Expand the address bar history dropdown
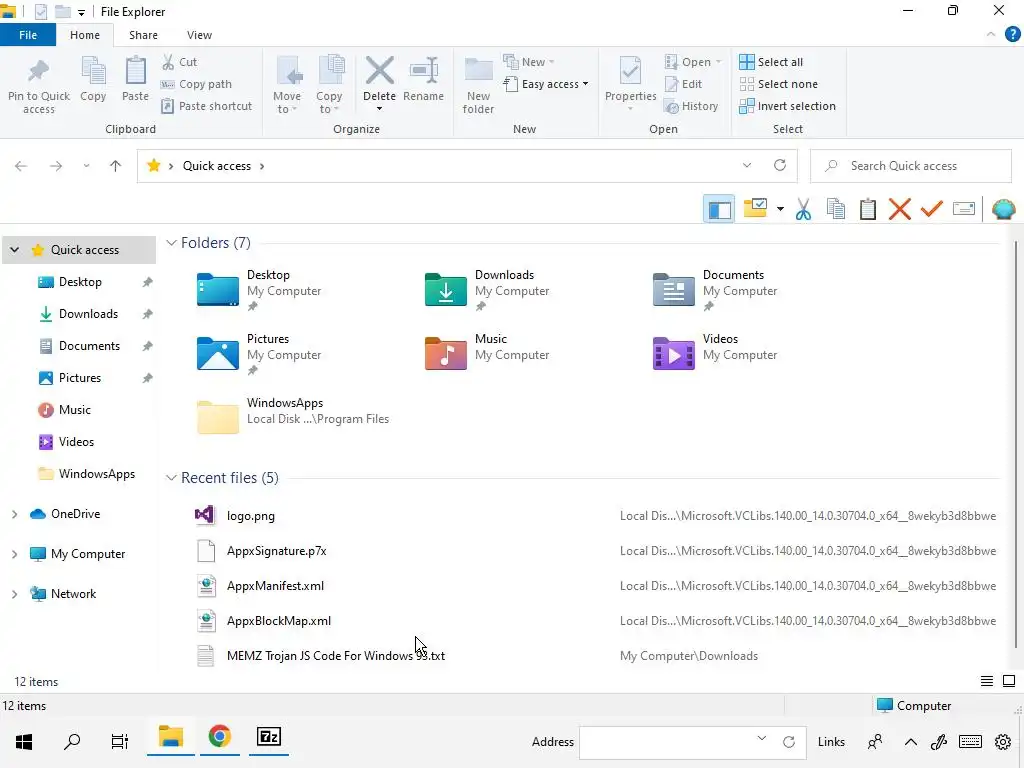1024x768 pixels. 746,165
